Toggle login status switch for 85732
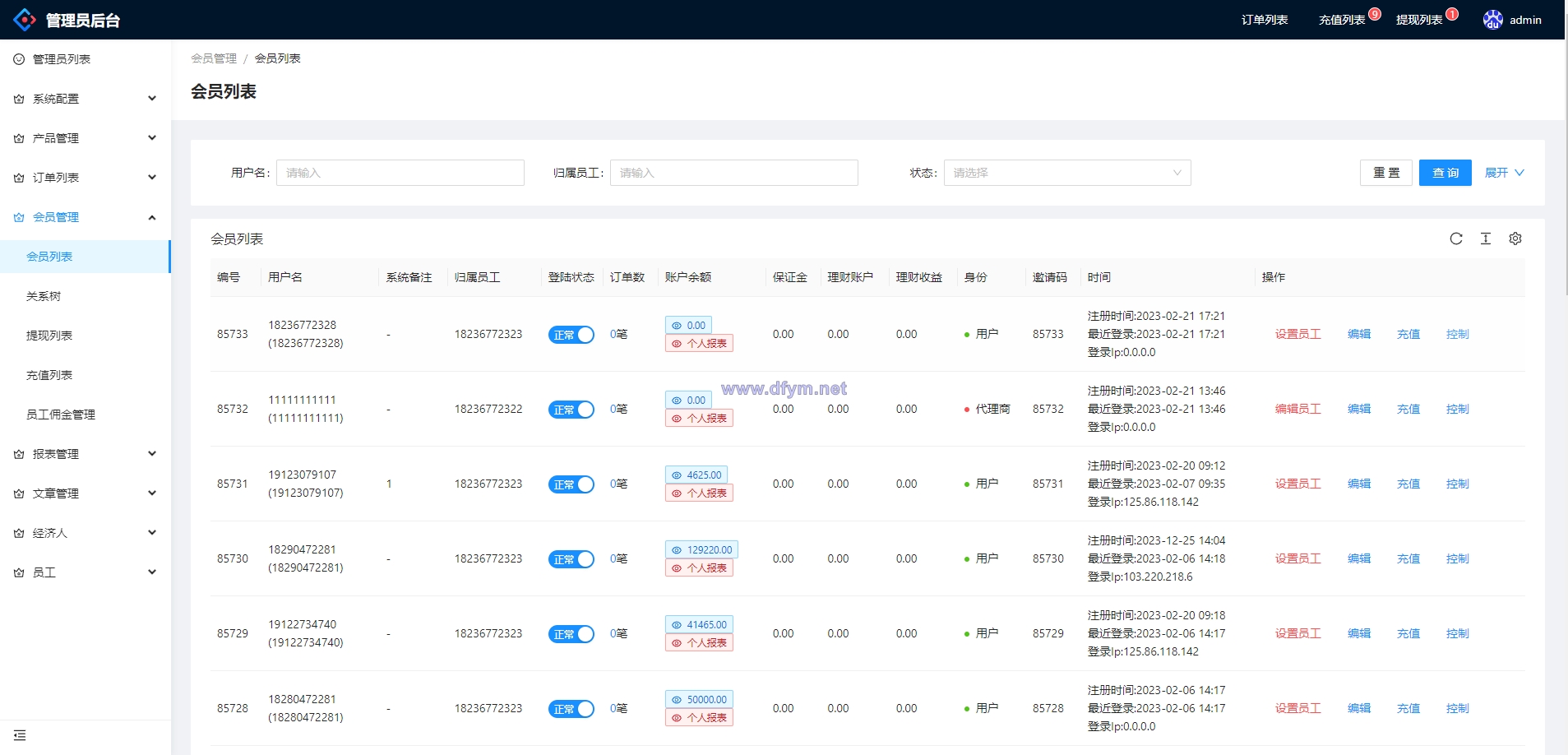Viewport: 1568px width, 755px height. pyautogui.click(x=571, y=410)
